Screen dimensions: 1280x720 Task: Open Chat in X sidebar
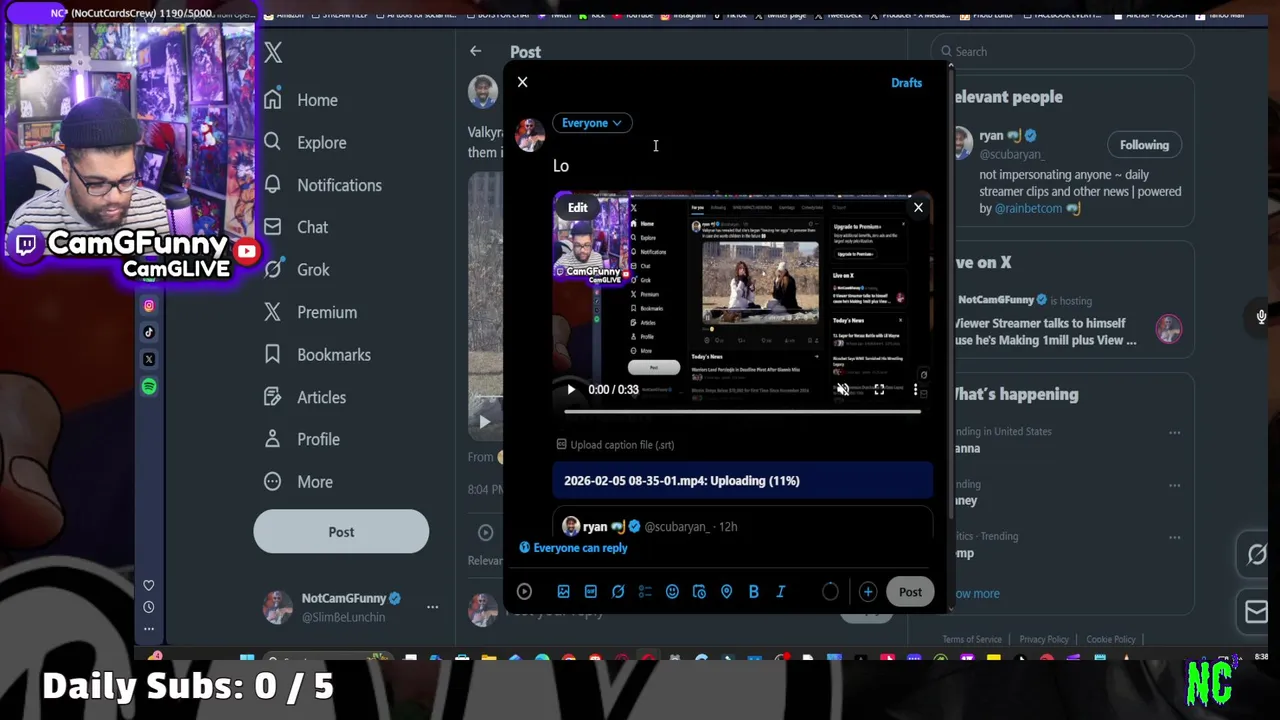click(x=296, y=227)
